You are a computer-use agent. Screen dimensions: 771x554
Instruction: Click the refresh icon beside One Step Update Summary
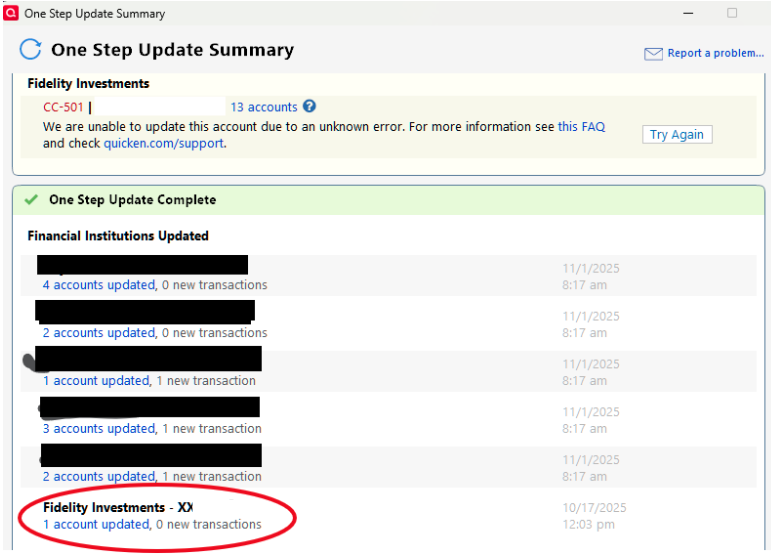click(30, 49)
